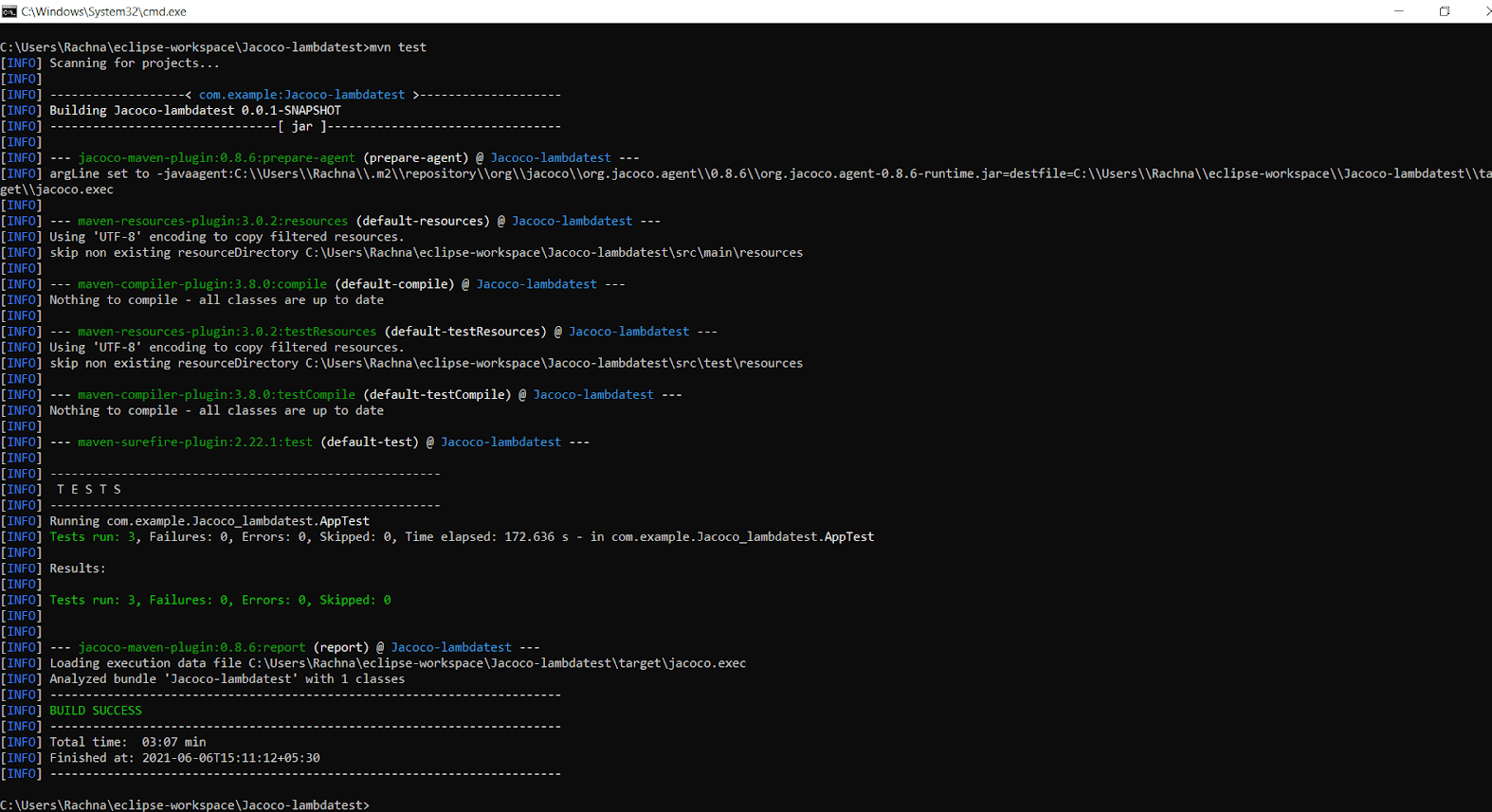Click '(prepare-agent)' text
Image resolution: width=1492 pixels, height=812 pixels.
(416, 158)
